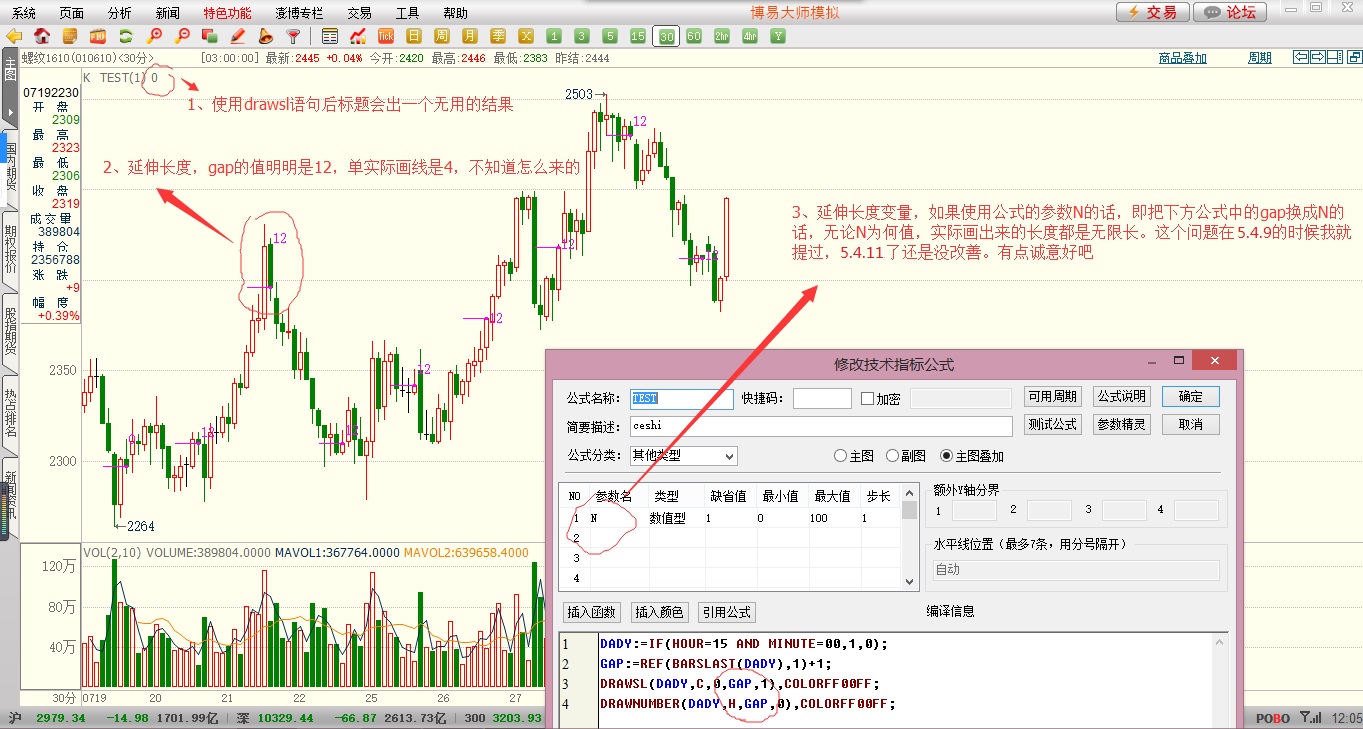Select the red pencil drawing tool
The height and width of the screenshot is (729, 1363).
coord(238,36)
